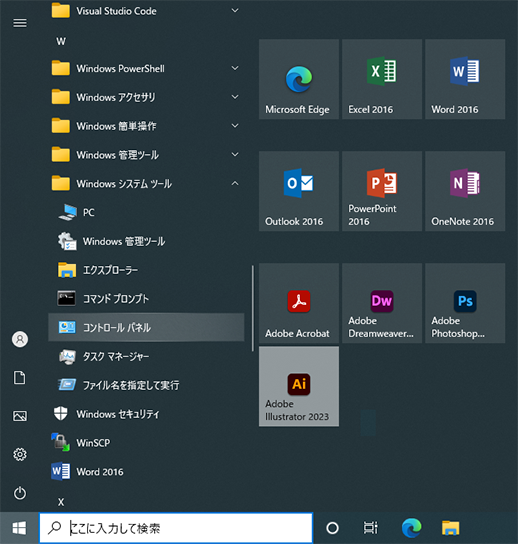Collapse the Windows システム ツール folder
Viewport: 518px width, 544px height.
146,184
